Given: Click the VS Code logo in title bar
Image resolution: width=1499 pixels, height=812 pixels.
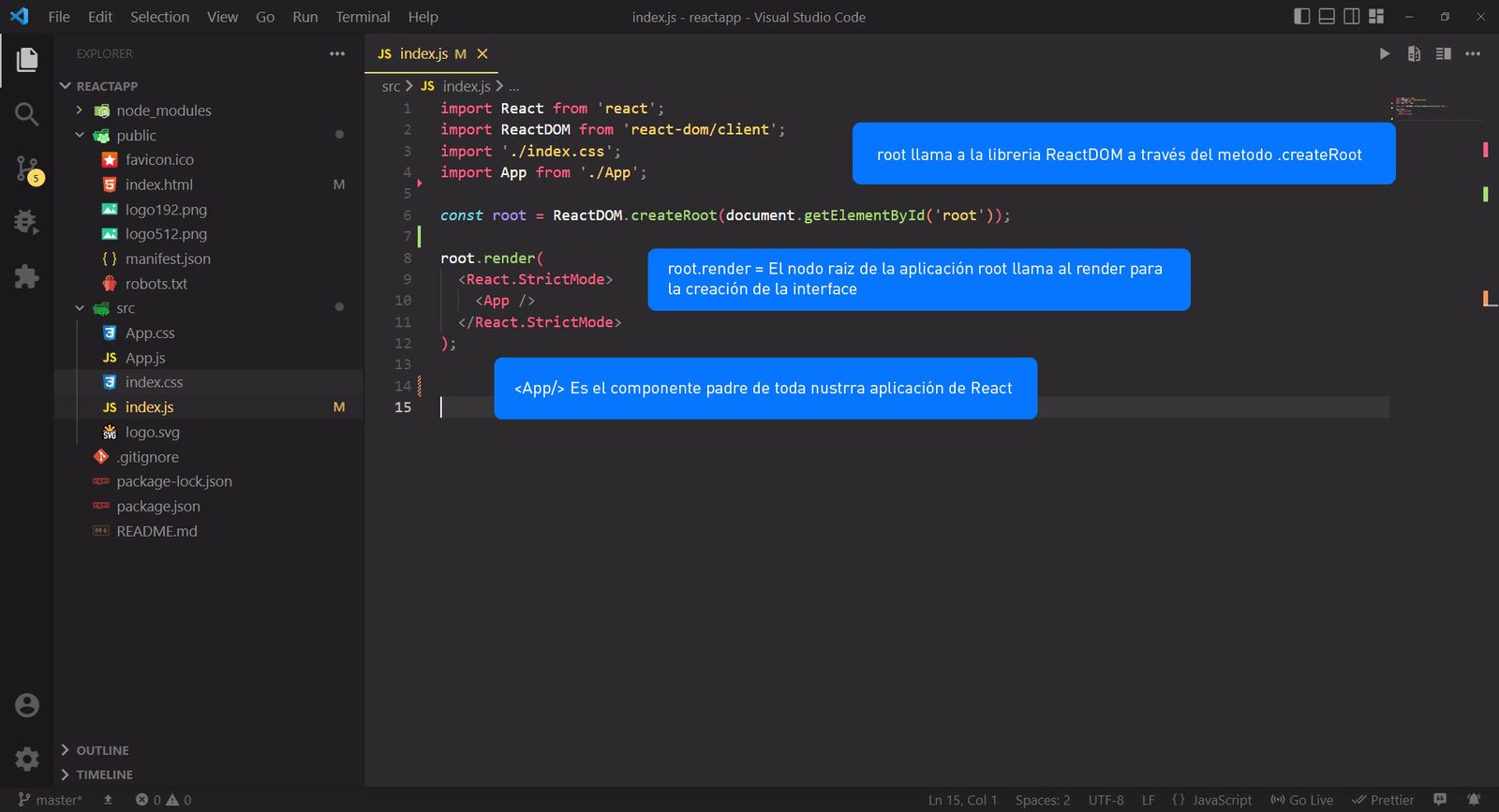Looking at the screenshot, I should click(19, 17).
